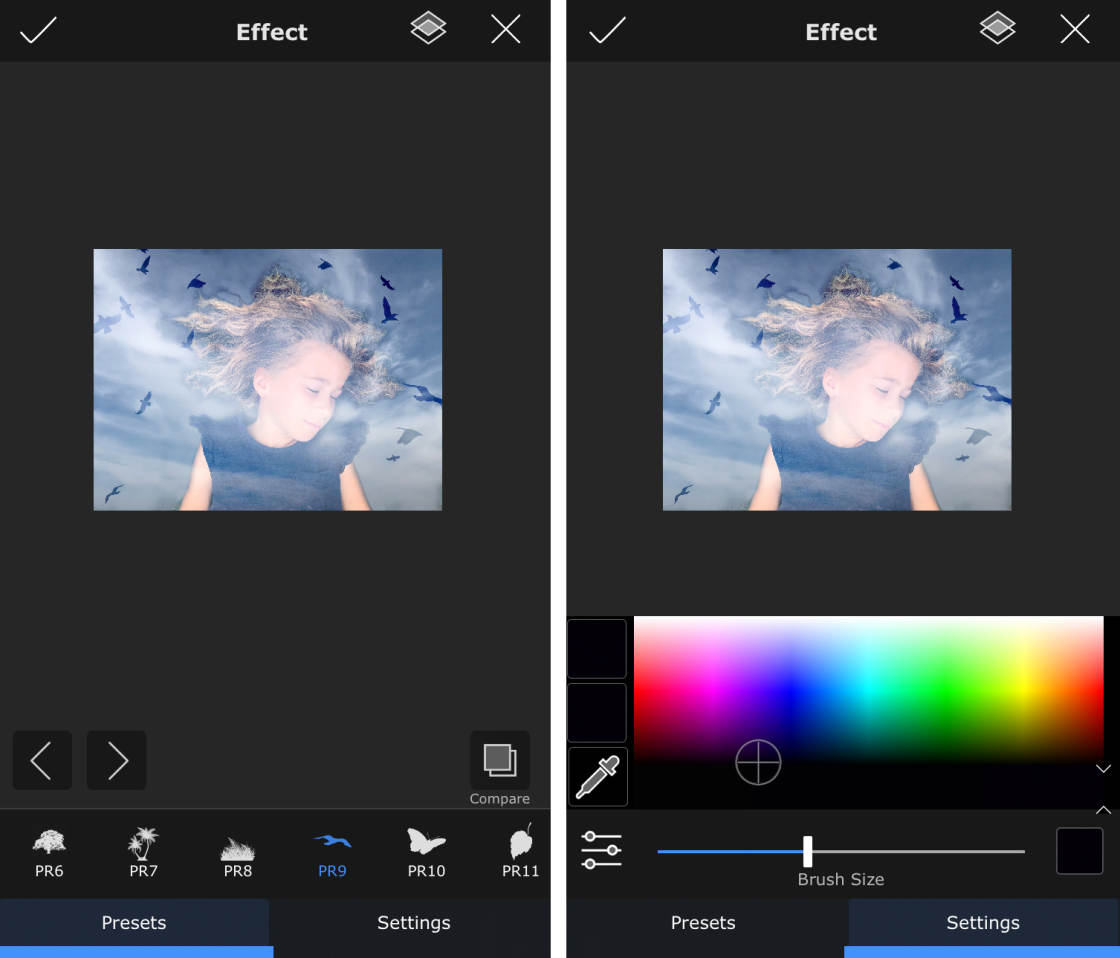Pick the PR7 palm tree preset
Viewport: 1120px width, 958px height.
[142, 853]
